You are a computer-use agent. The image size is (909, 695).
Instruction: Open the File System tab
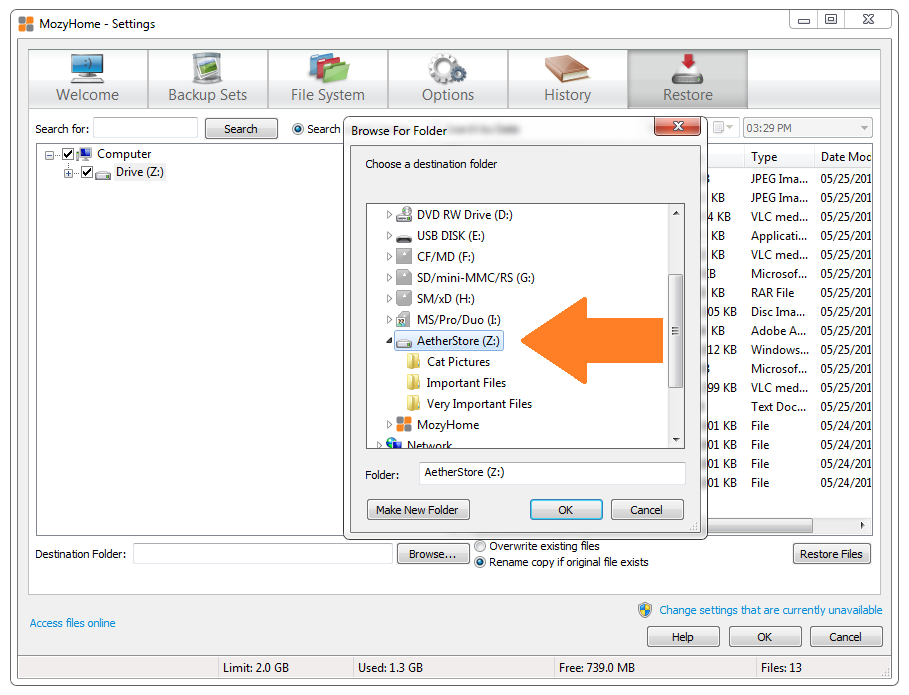[x=328, y=79]
